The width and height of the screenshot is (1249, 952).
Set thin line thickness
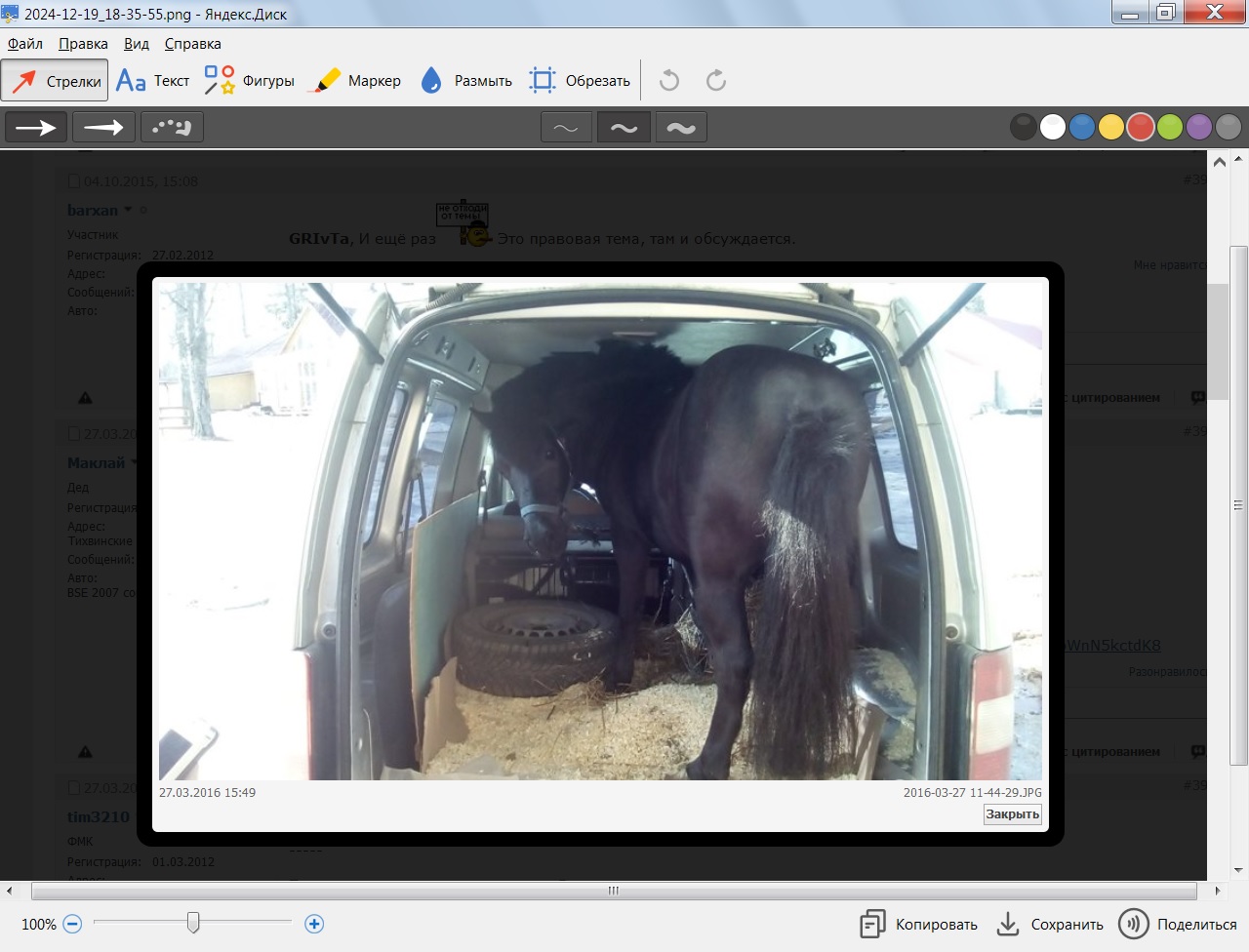(x=566, y=127)
